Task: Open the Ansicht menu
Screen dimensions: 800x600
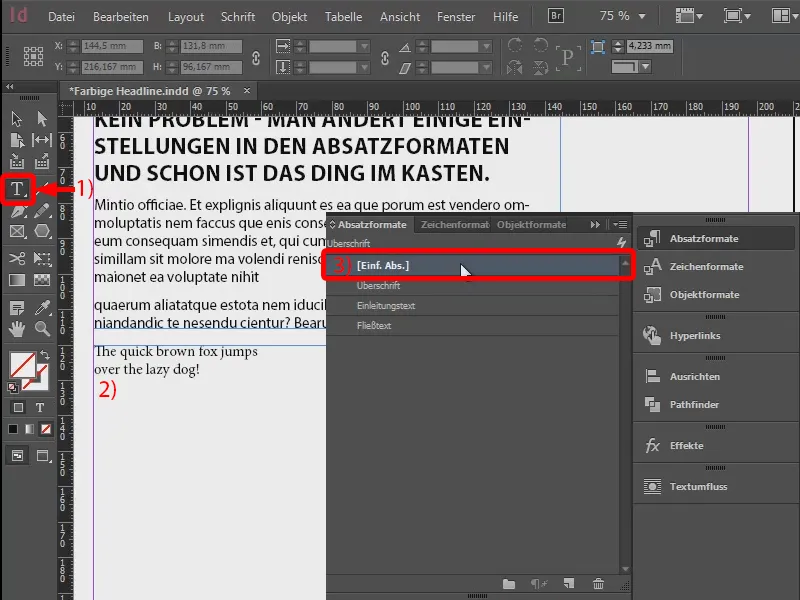Action: click(399, 17)
